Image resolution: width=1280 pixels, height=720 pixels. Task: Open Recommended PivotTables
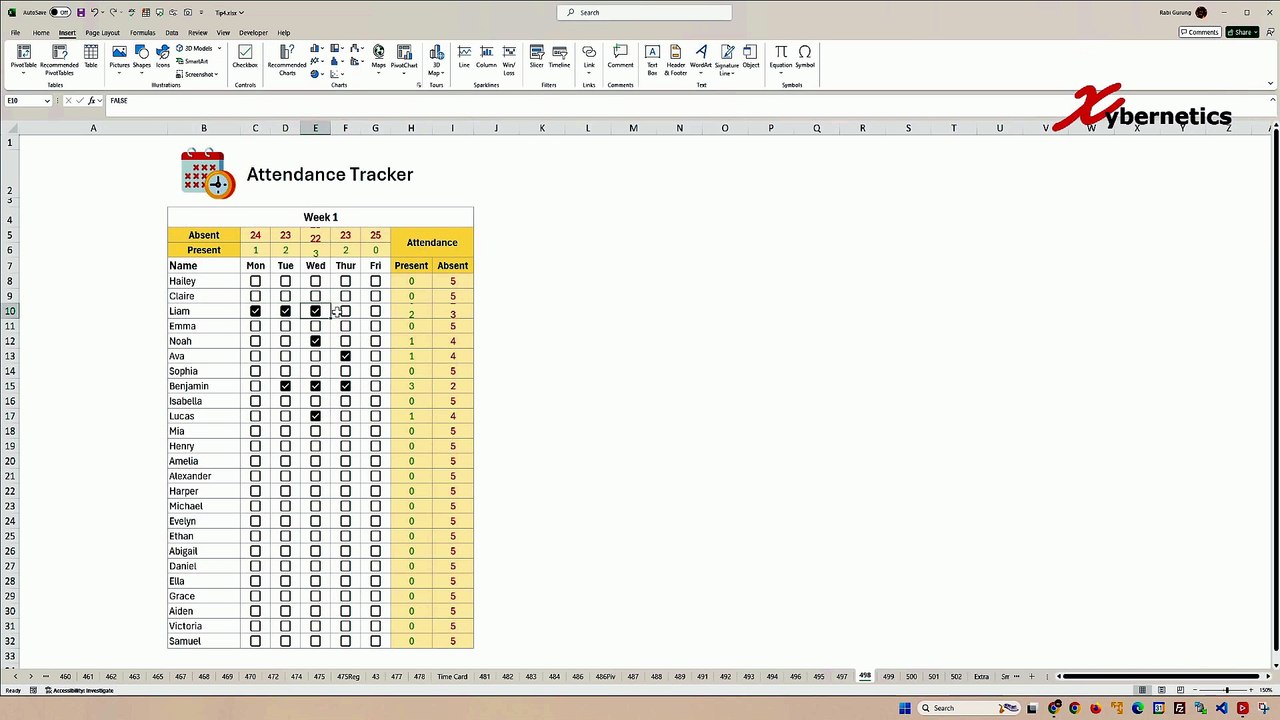(59, 59)
